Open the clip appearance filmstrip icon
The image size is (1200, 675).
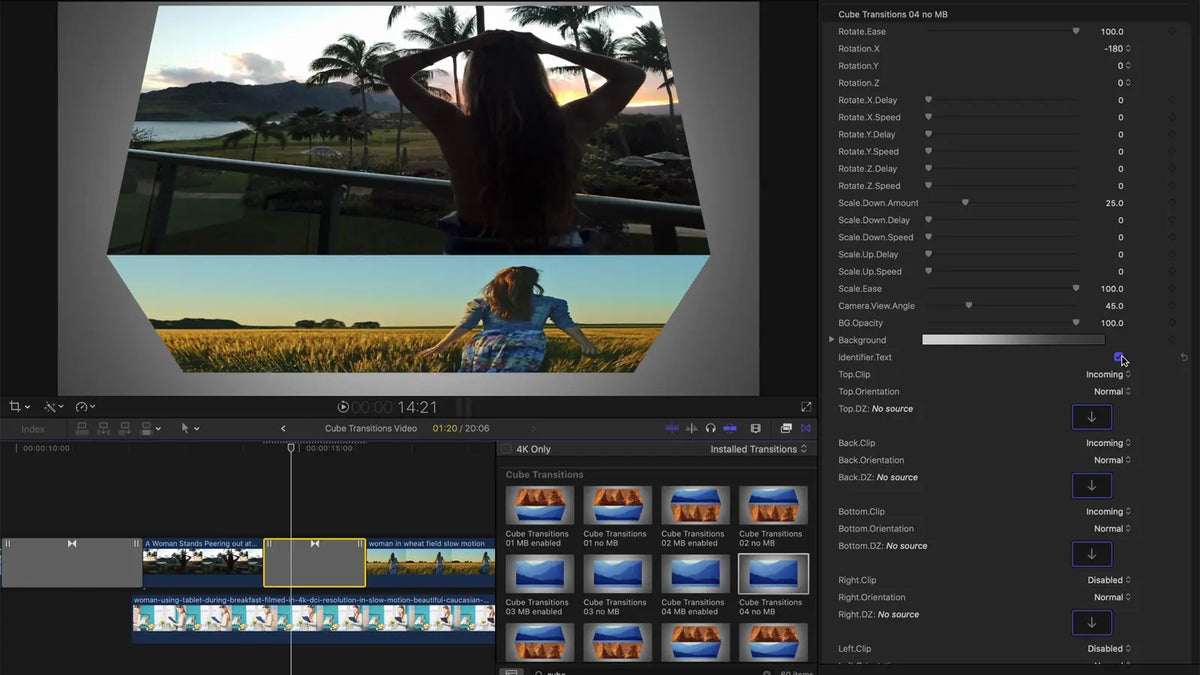(x=756, y=429)
